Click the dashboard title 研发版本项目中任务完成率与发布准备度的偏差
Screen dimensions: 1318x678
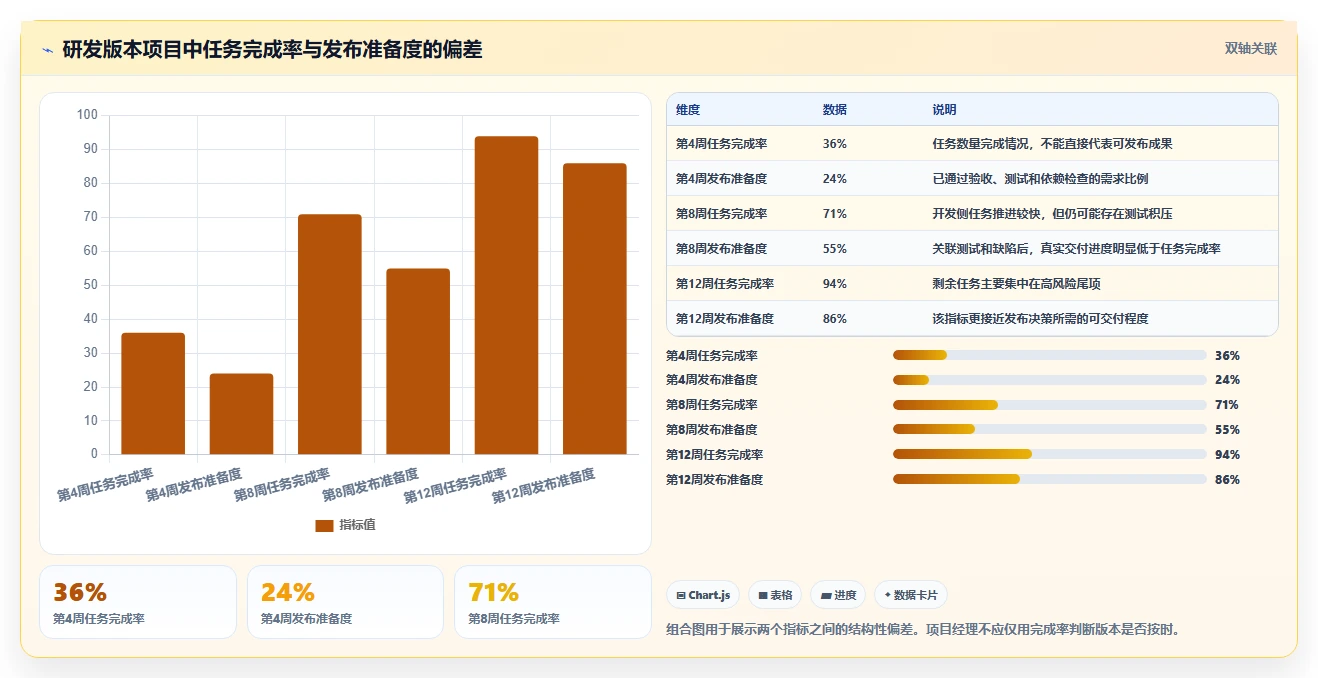click(x=272, y=50)
